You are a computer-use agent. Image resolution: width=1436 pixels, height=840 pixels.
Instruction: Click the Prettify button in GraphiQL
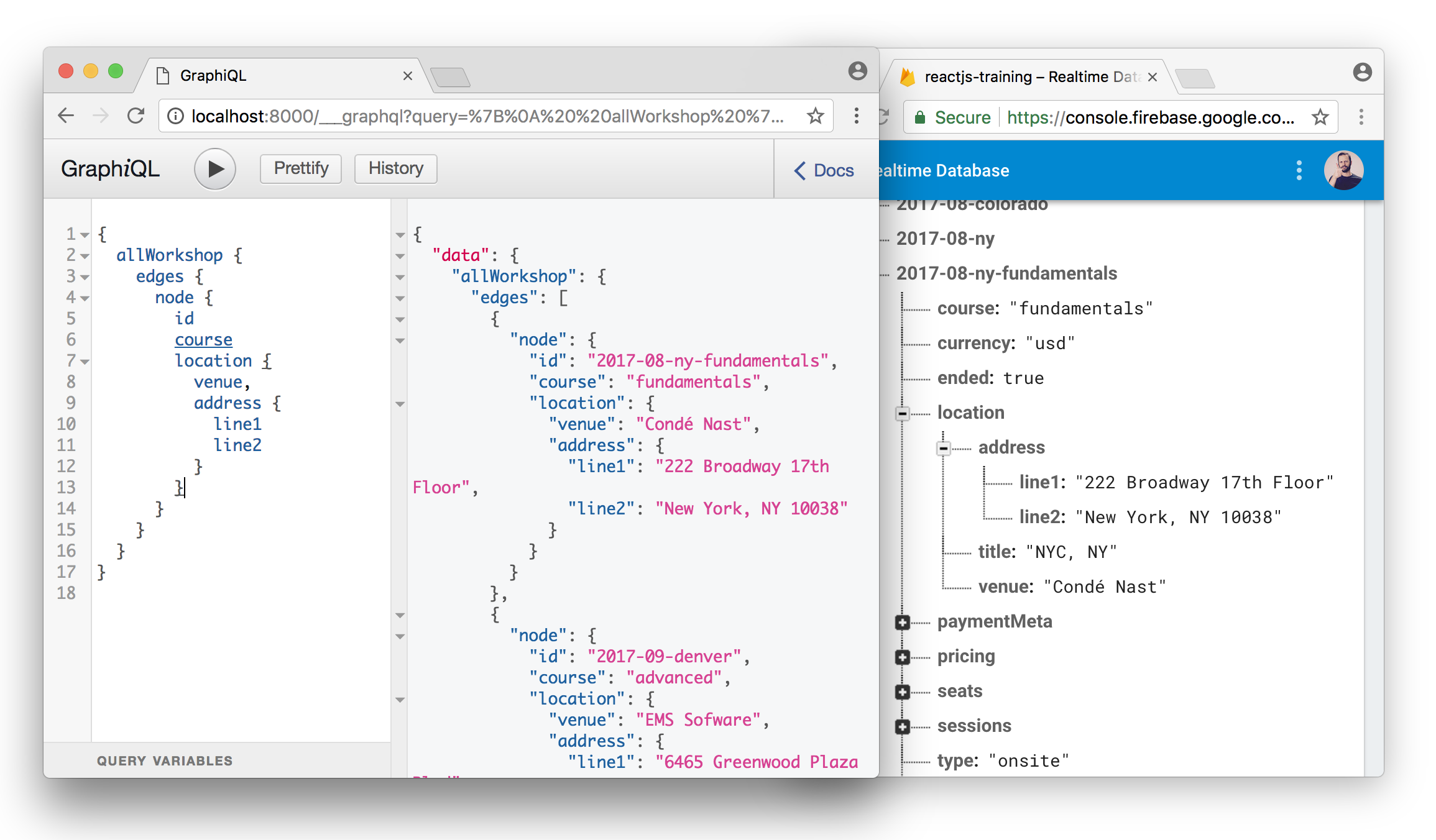pos(299,168)
